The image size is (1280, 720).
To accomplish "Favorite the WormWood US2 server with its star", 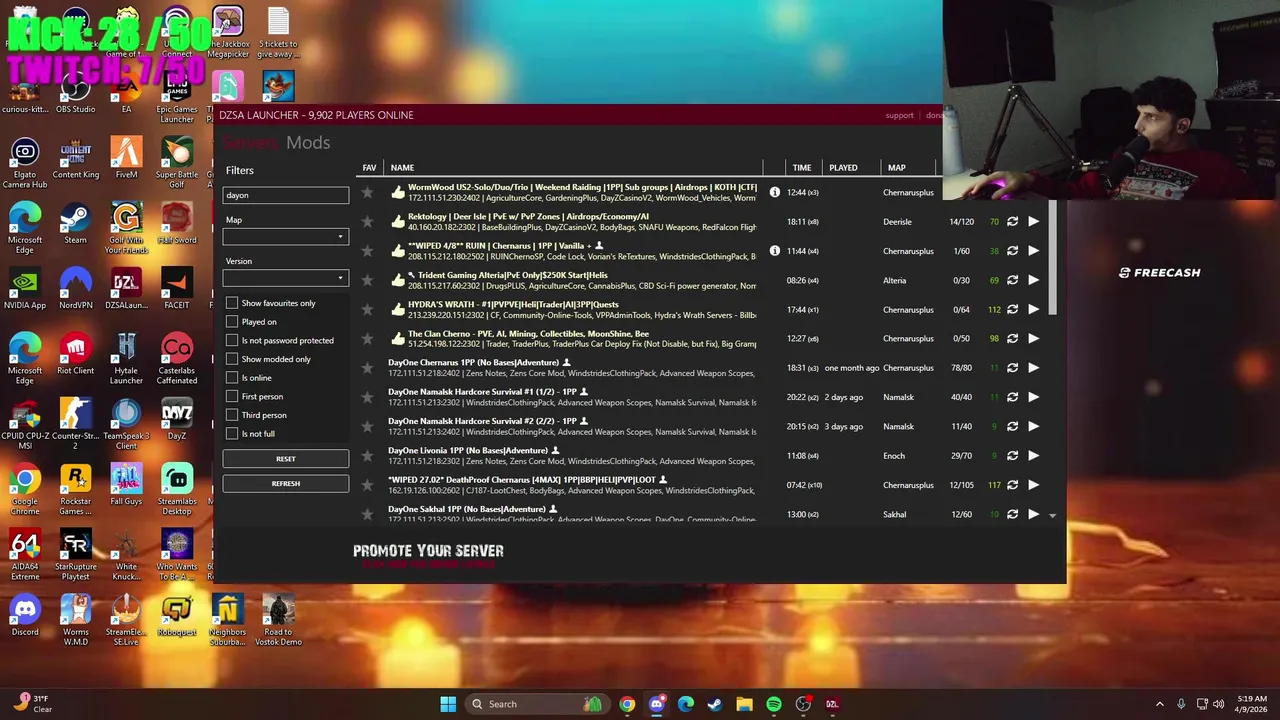I will (x=367, y=192).
